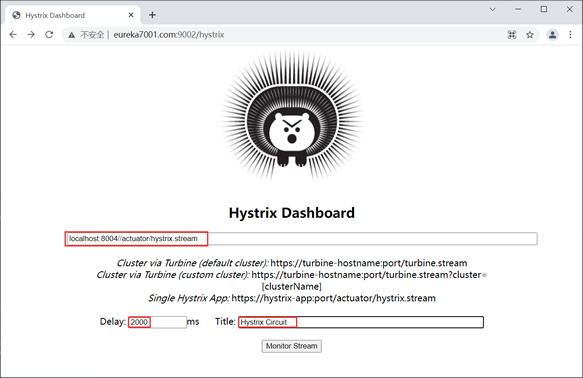
Task: Click the 'Cluster via Turbine (custom cluster):' label
Action: [x=173, y=275]
